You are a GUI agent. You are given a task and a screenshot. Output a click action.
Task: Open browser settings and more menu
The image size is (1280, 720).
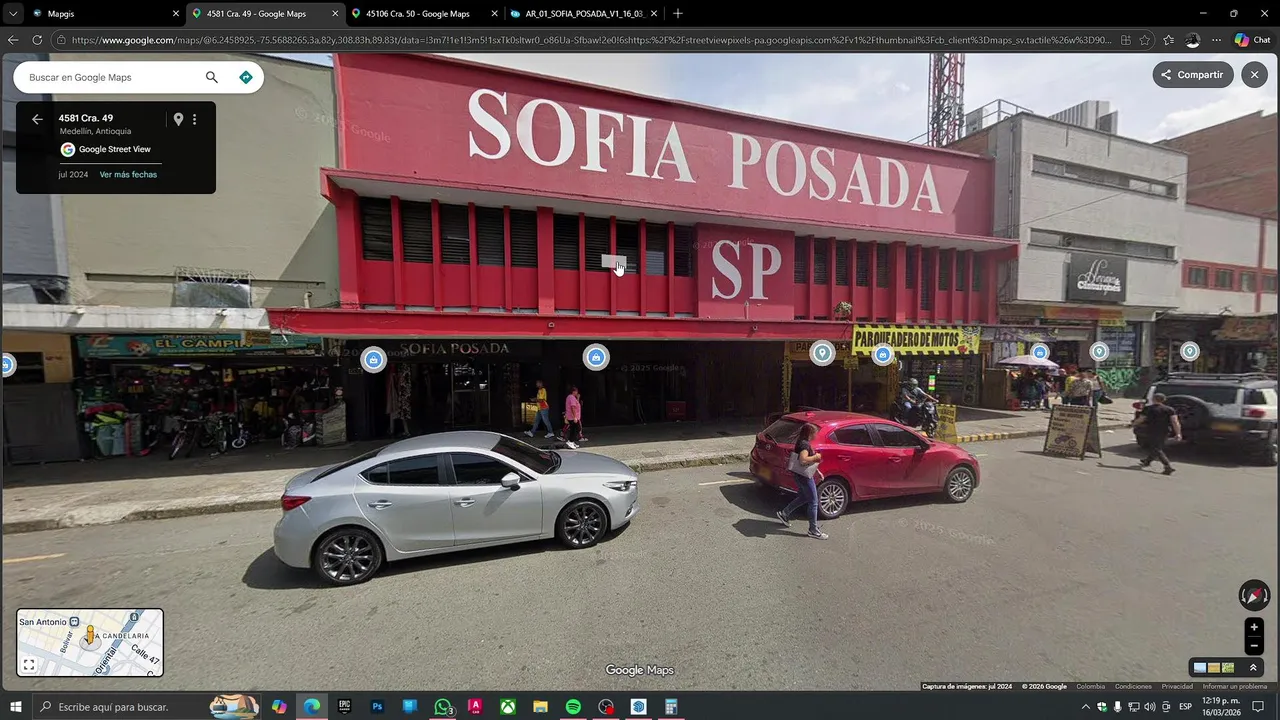pos(1216,40)
